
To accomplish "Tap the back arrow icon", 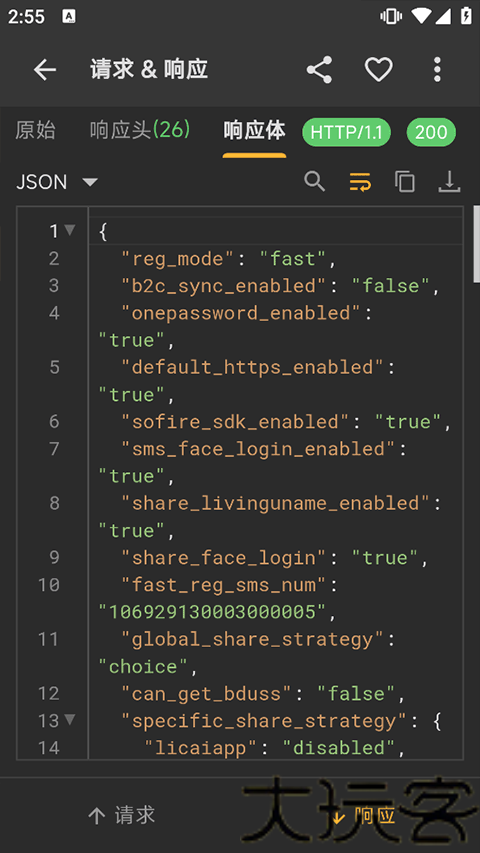I will click(x=45, y=70).
